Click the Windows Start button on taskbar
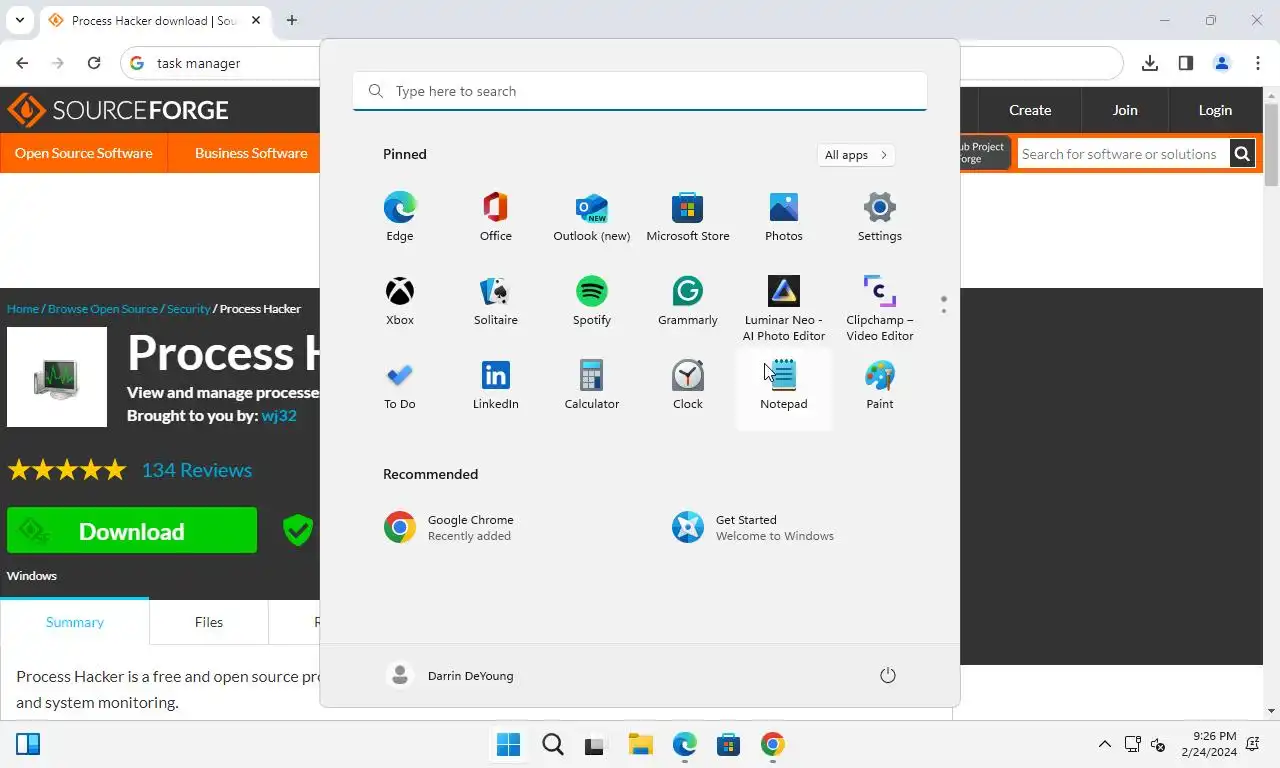Viewport: 1280px width, 768px height. [x=508, y=744]
